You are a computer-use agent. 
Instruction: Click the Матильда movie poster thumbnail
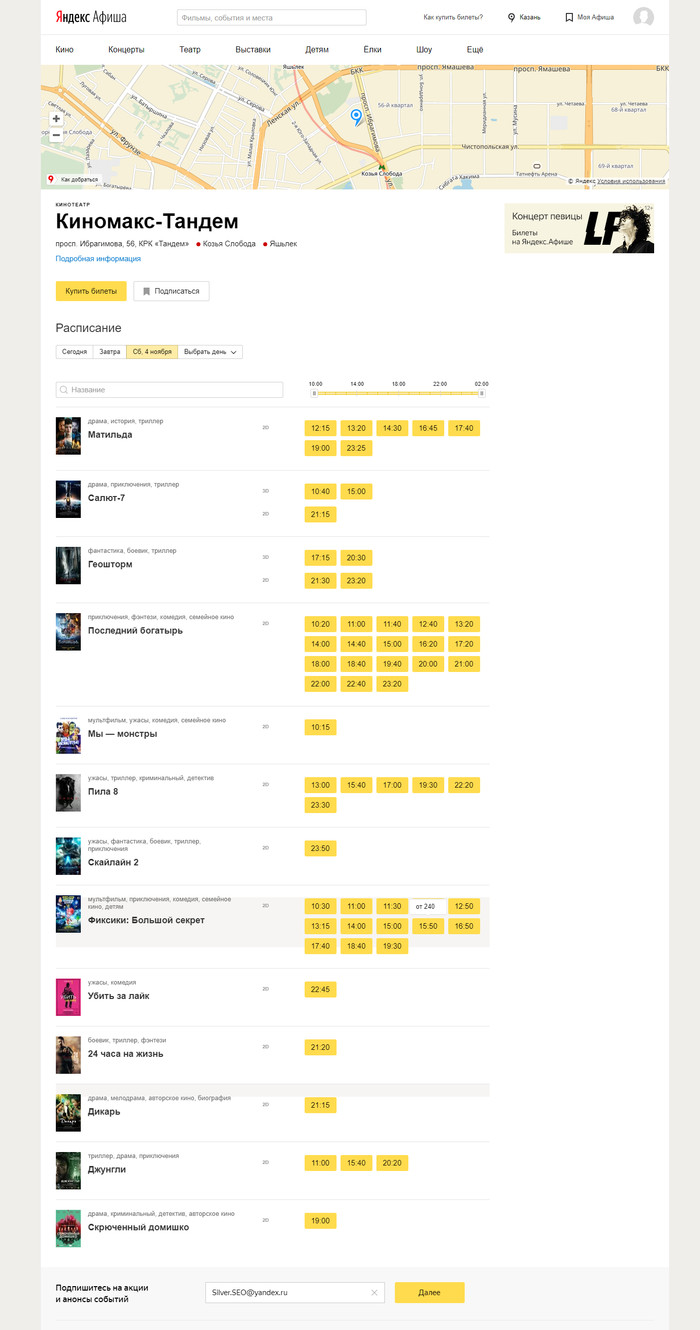click(68, 437)
